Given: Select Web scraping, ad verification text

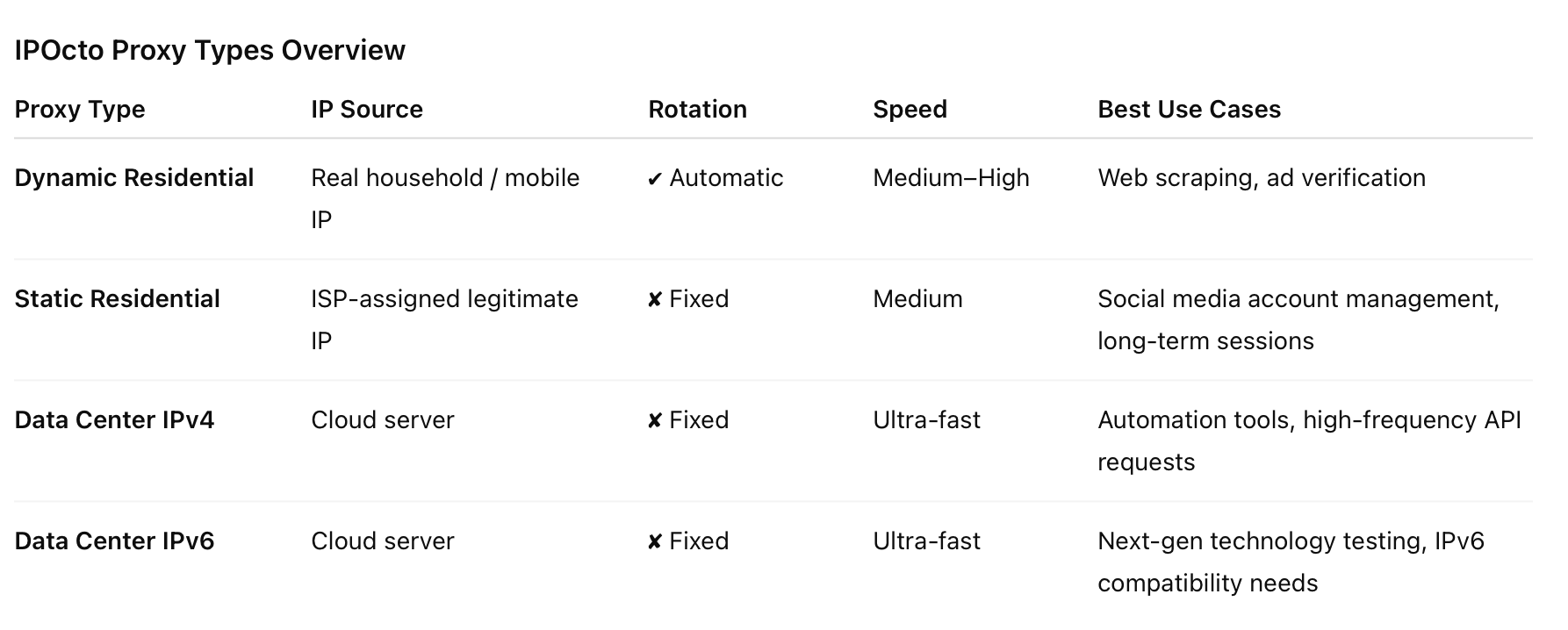Looking at the screenshot, I should (1262, 178).
